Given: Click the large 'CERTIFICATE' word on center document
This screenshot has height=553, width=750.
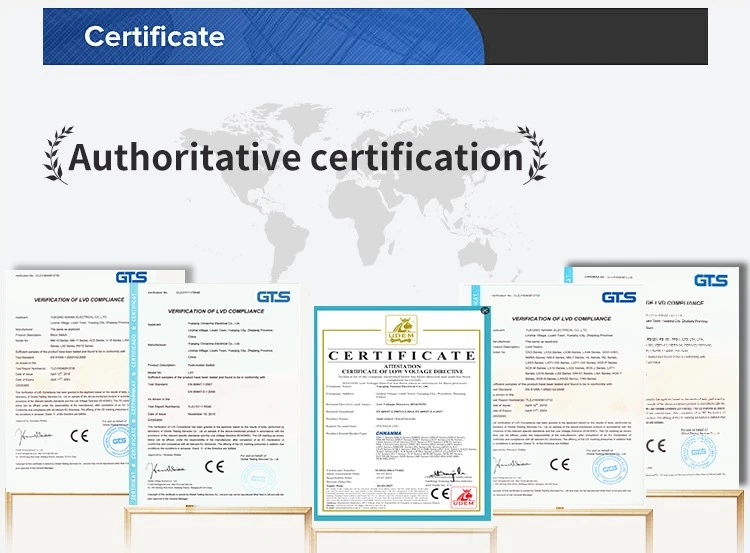Looking at the screenshot, I should click(402, 355).
